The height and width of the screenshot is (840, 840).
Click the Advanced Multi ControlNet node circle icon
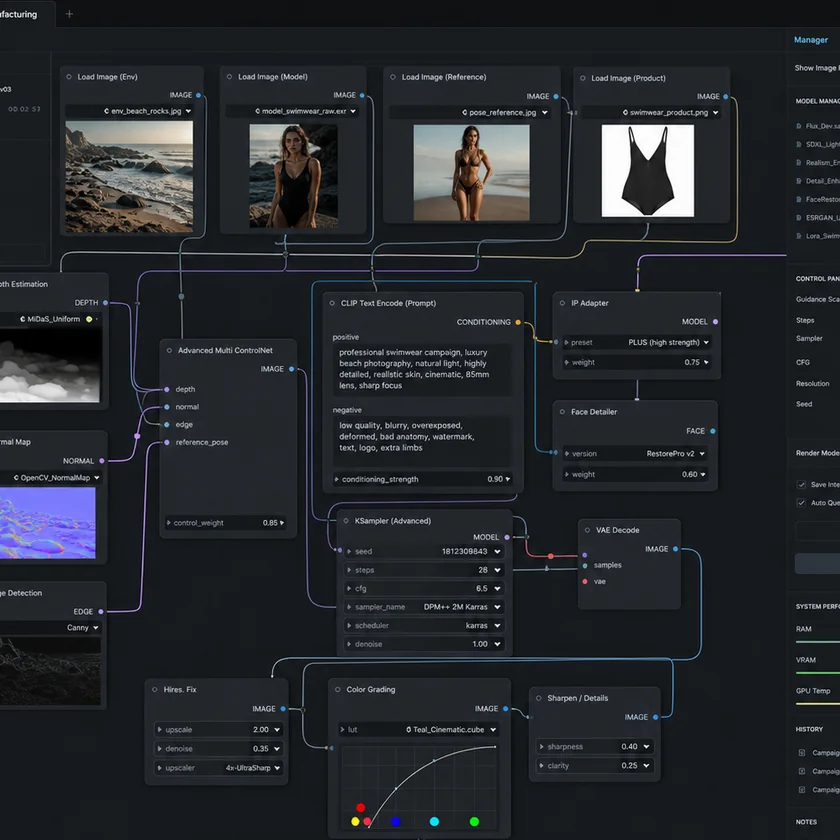coord(169,350)
